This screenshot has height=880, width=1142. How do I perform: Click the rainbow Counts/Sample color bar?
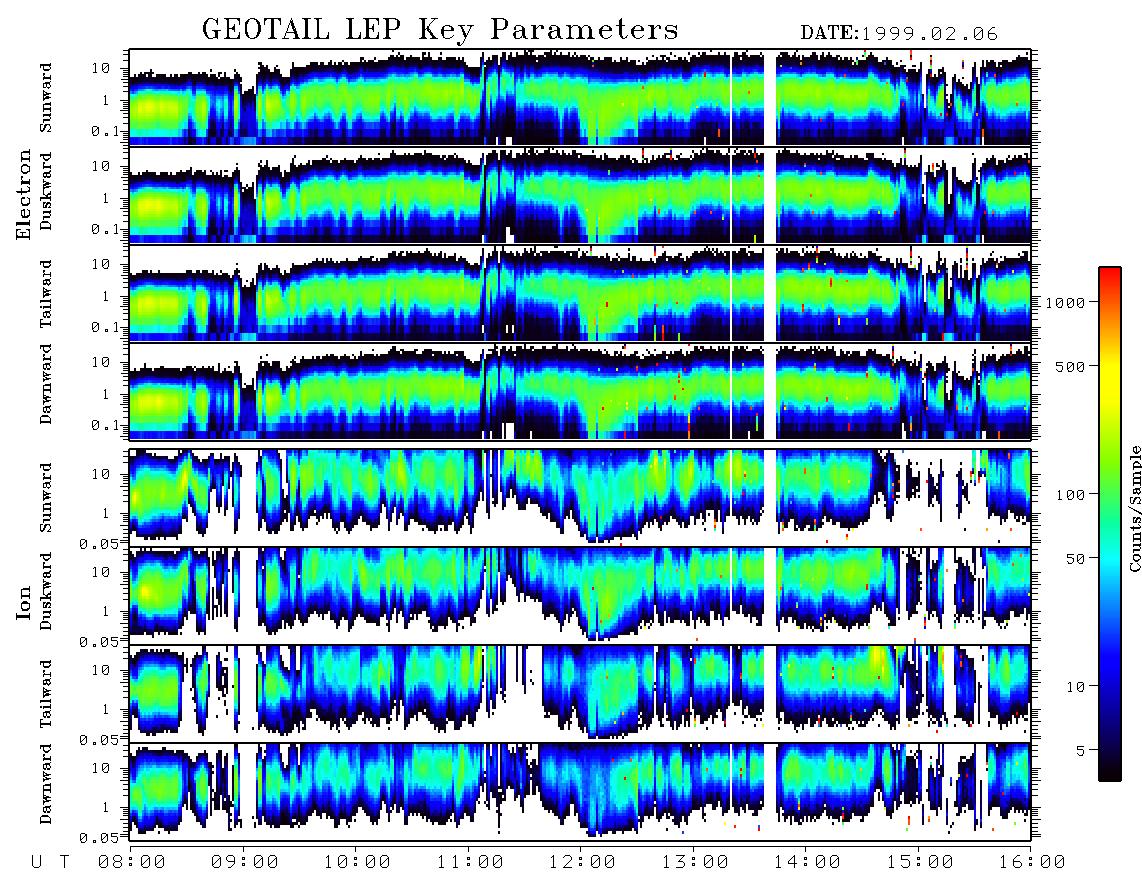[x=1109, y=524]
